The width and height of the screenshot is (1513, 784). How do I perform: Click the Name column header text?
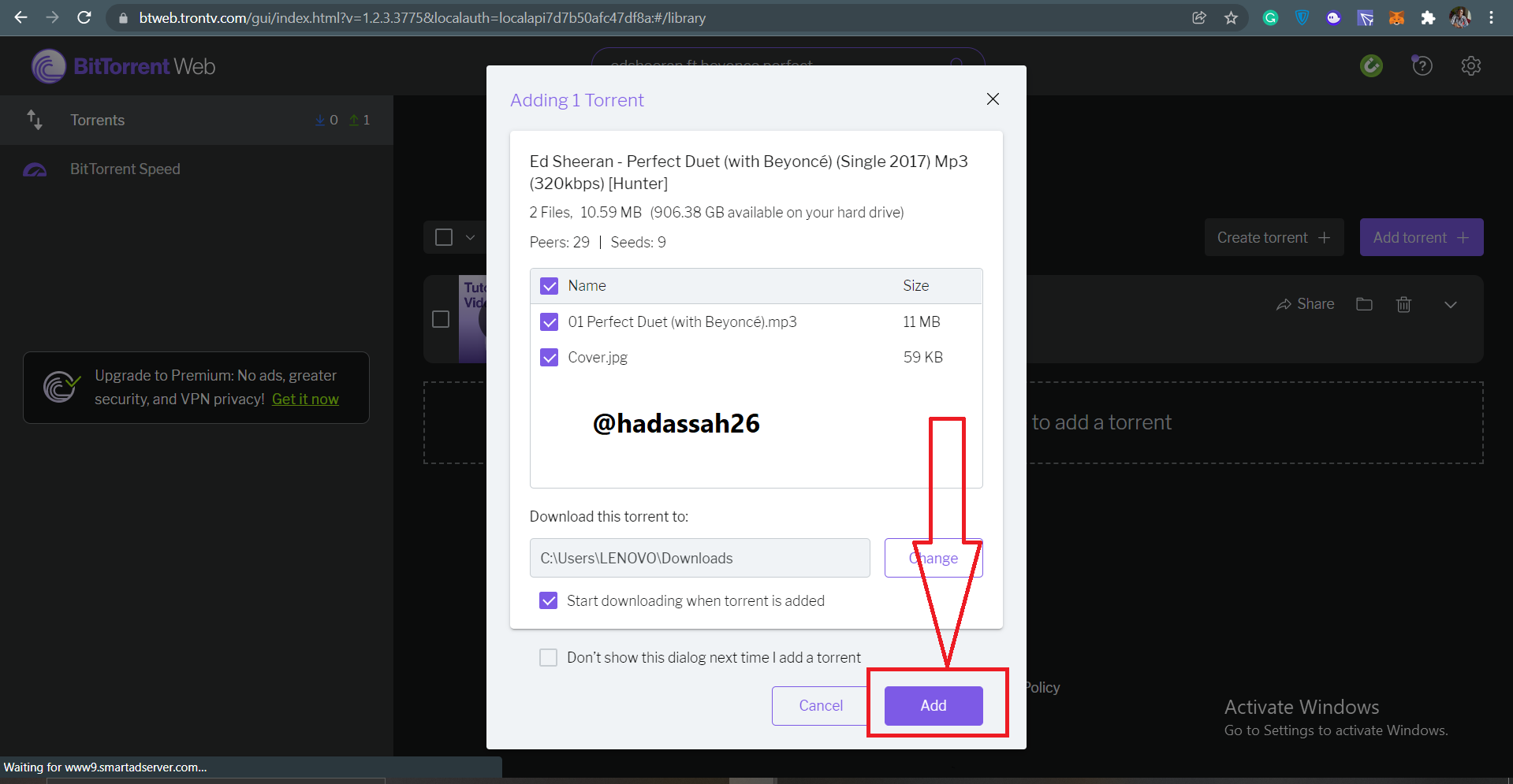coord(587,286)
